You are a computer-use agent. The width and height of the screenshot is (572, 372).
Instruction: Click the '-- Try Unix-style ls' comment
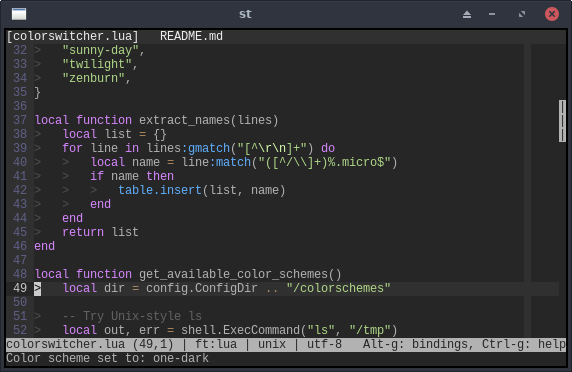pyautogui.click(x=132, y=316)
